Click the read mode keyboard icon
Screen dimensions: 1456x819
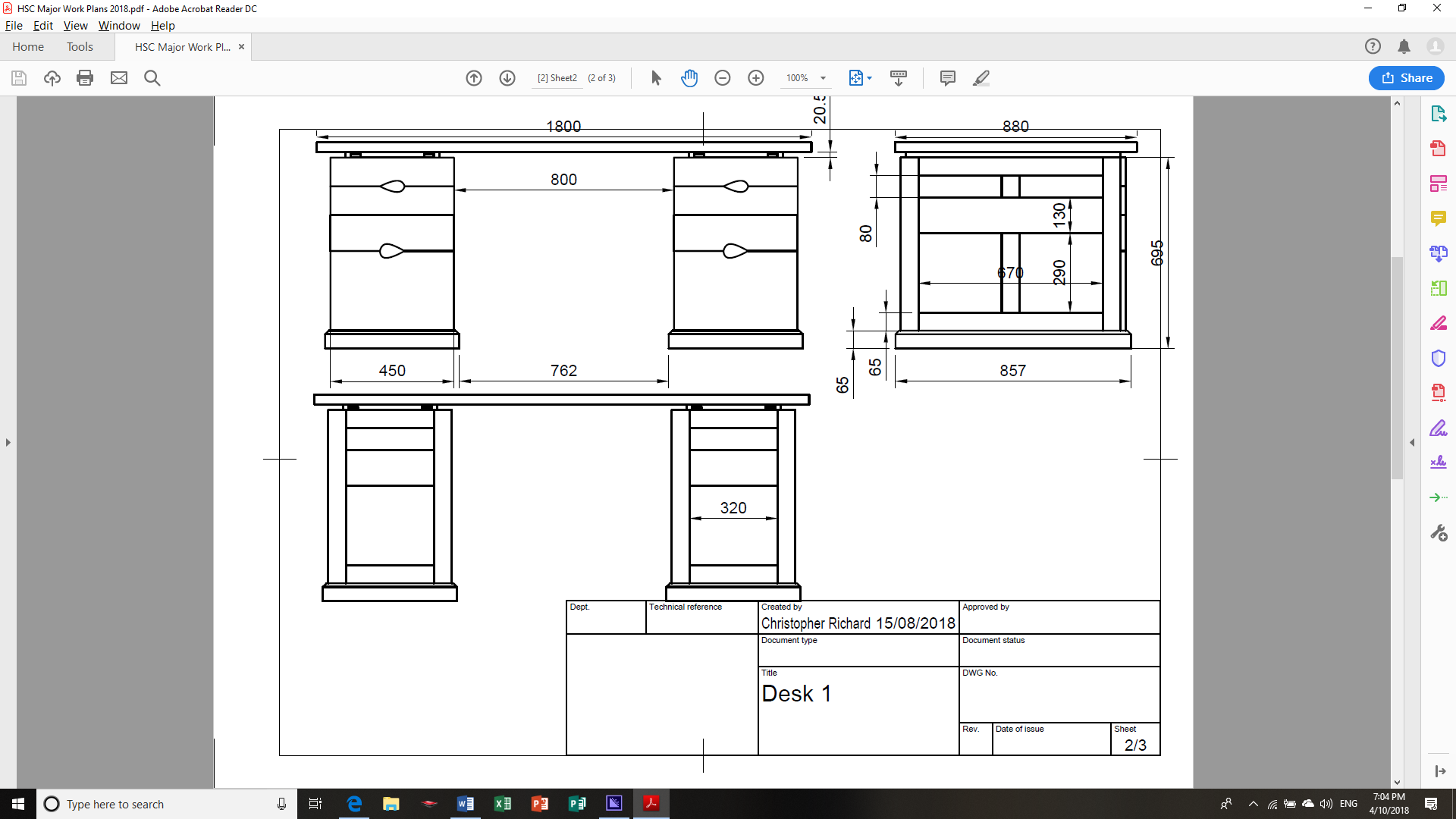[x=899, y=78]
